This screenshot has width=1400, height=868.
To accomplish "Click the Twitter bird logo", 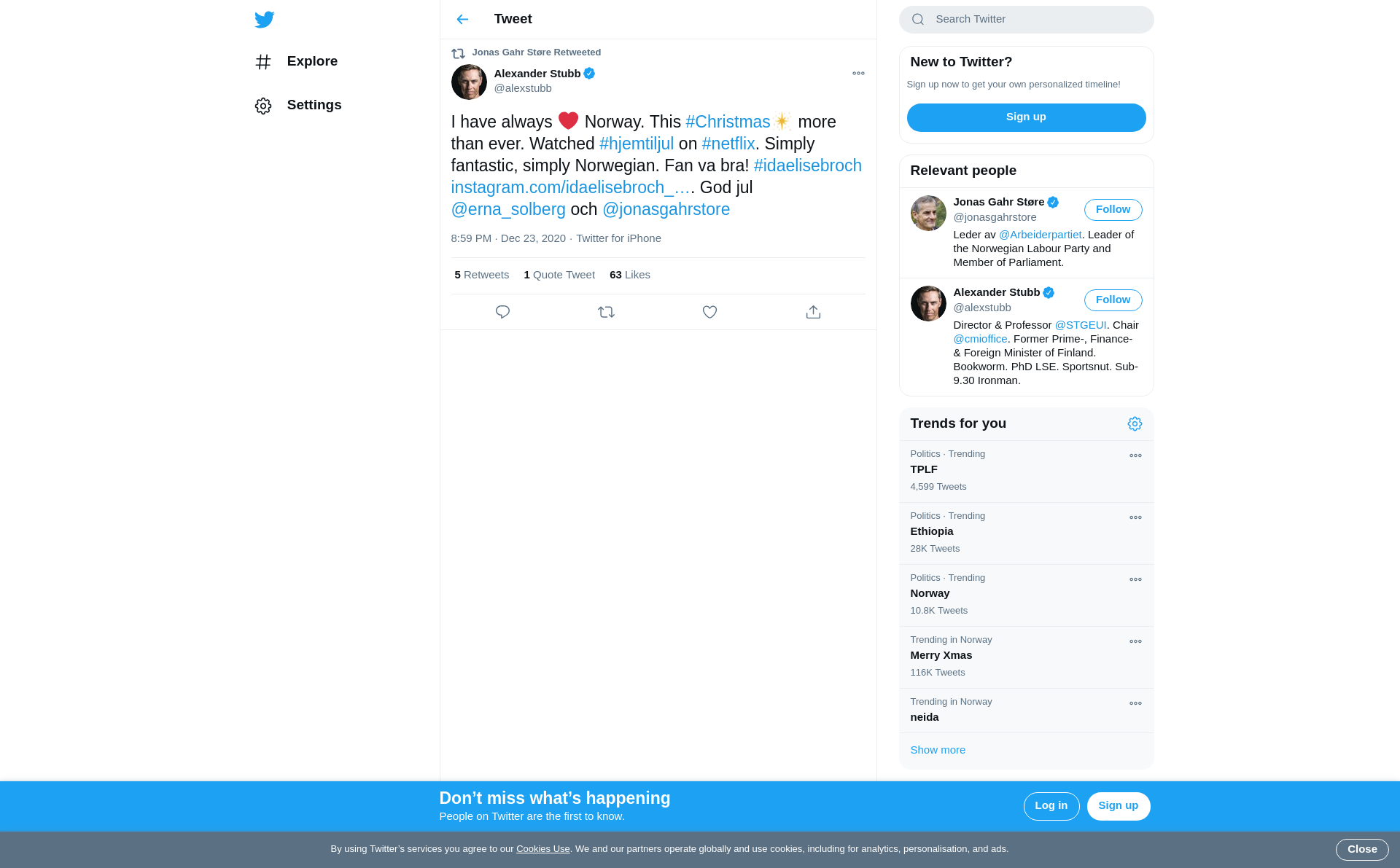I will [x=265, y=19].
